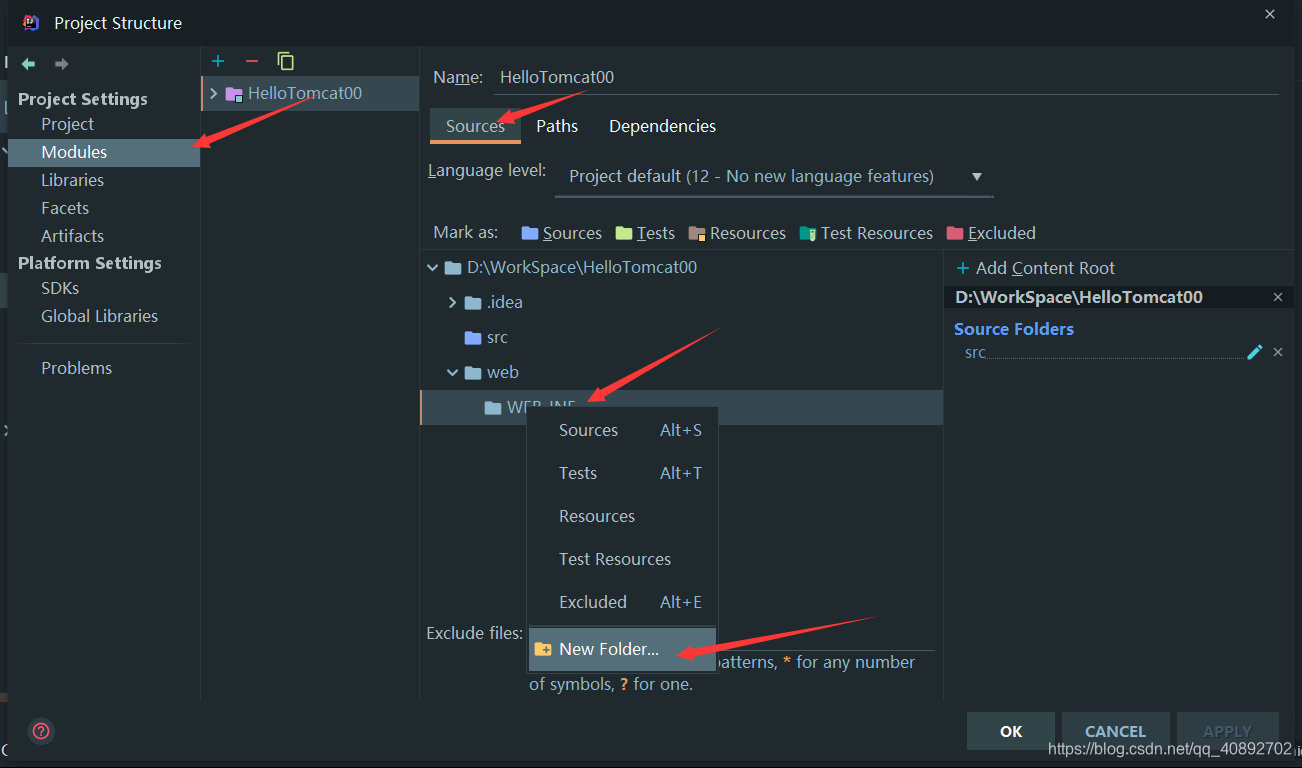Click the Source Folders heading
This screenshot has height=768, width=1302.
pyautogui.click(x=1014, y=329)
